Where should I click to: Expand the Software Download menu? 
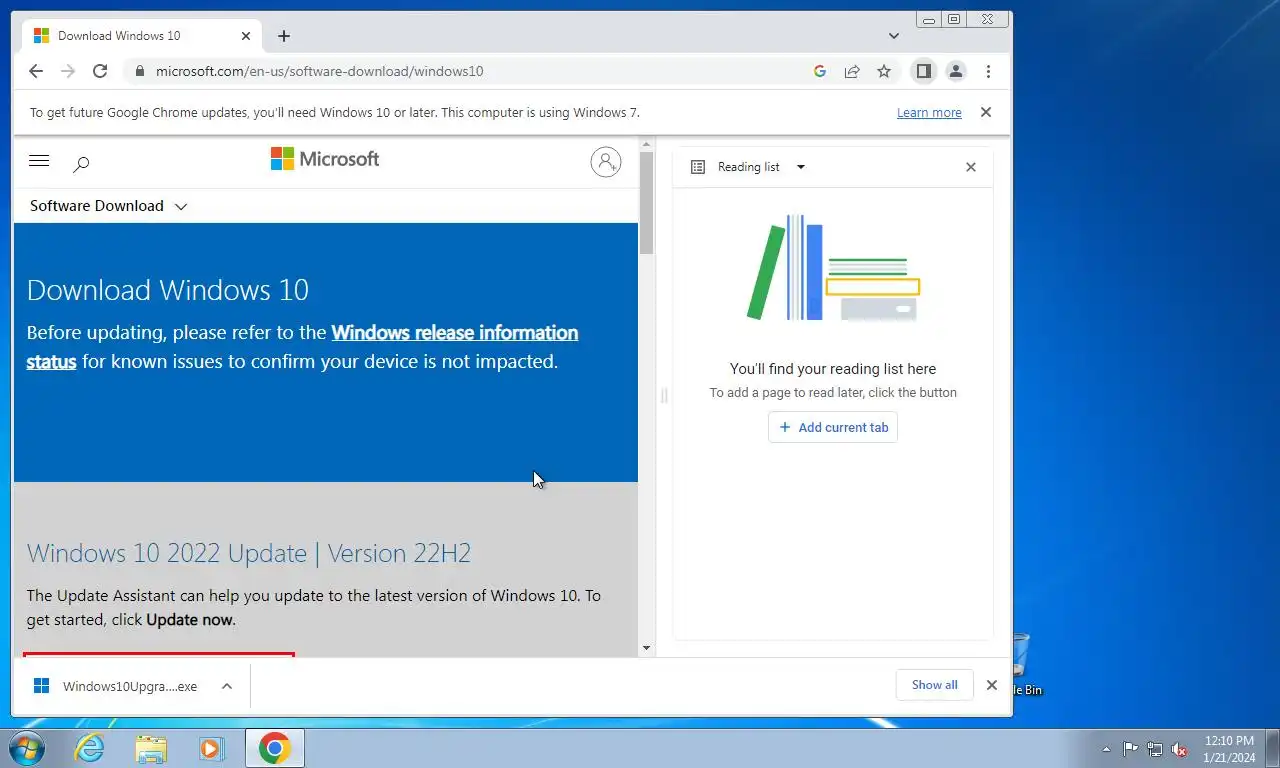[x=109, y=206]
